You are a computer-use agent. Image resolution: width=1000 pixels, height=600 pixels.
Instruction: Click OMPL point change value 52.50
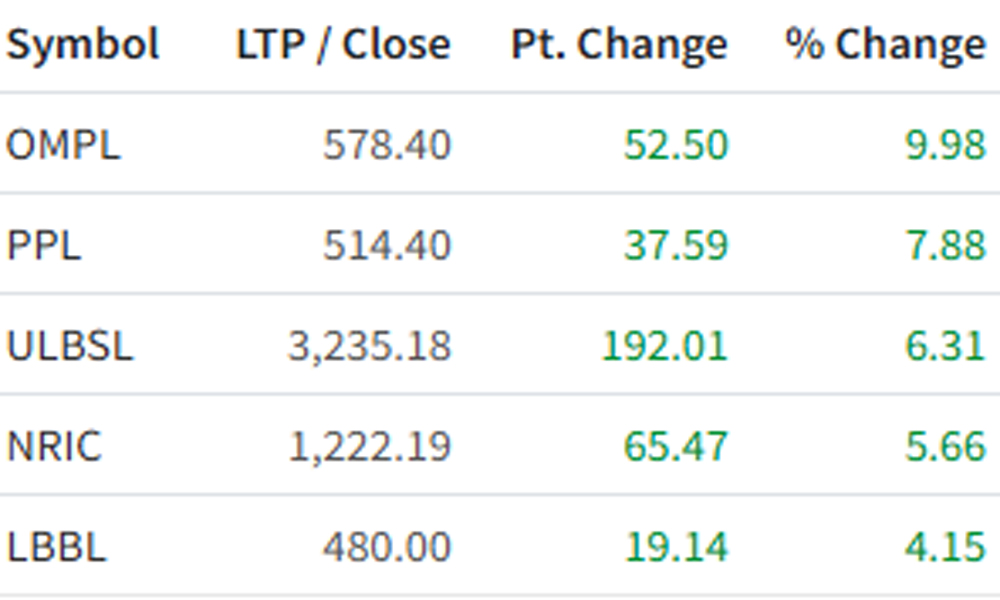pos(675,144)
